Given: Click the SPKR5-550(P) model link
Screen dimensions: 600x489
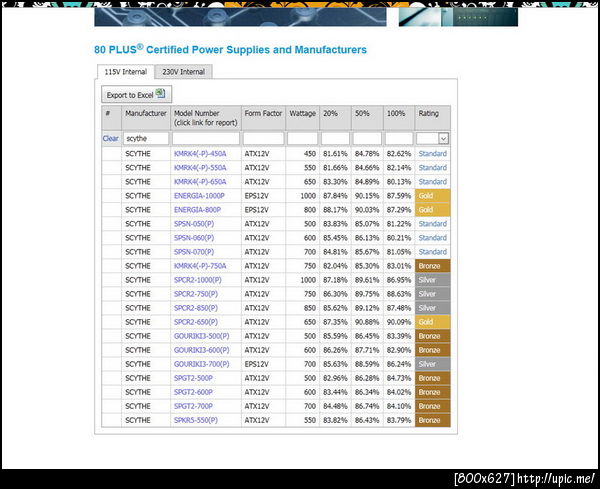Looking at the screenshot, I should (196, 420).
